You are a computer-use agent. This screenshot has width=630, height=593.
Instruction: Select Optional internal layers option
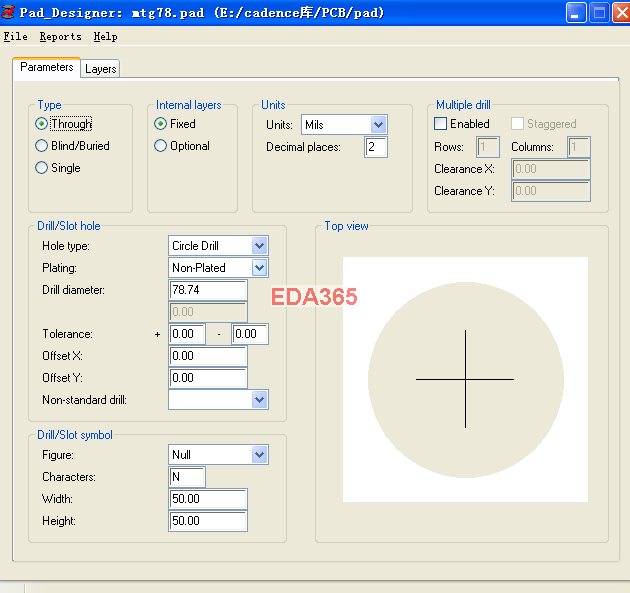click(x=161, y=146)
